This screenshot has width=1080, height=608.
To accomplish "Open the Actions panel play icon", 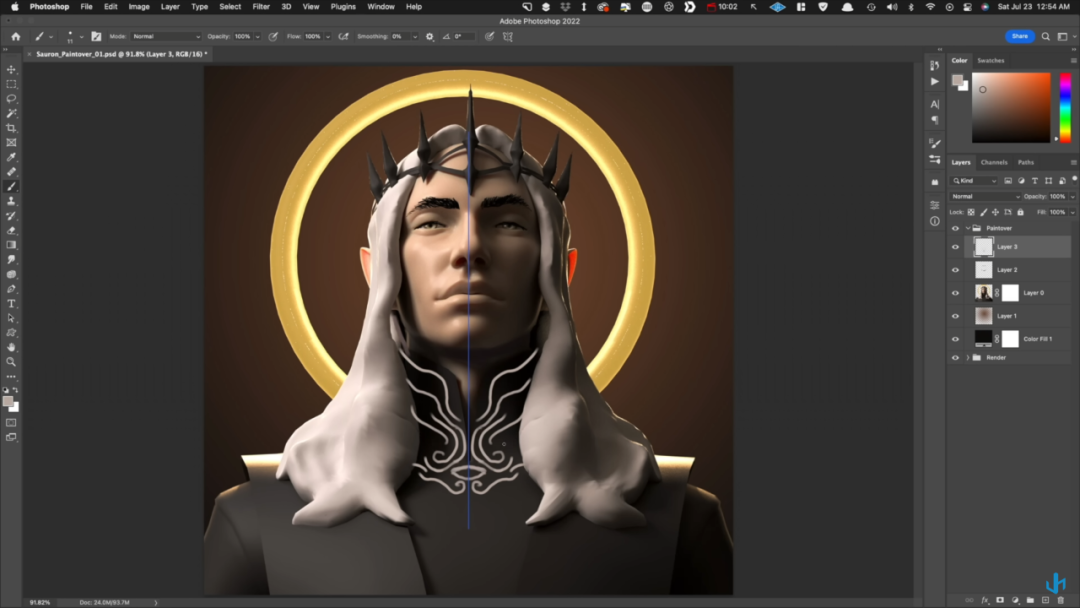I will (x=935, y=81).
